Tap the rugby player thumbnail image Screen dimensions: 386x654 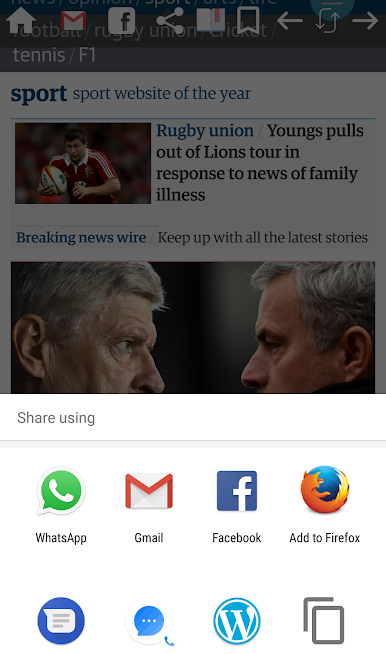coord(83,163)
